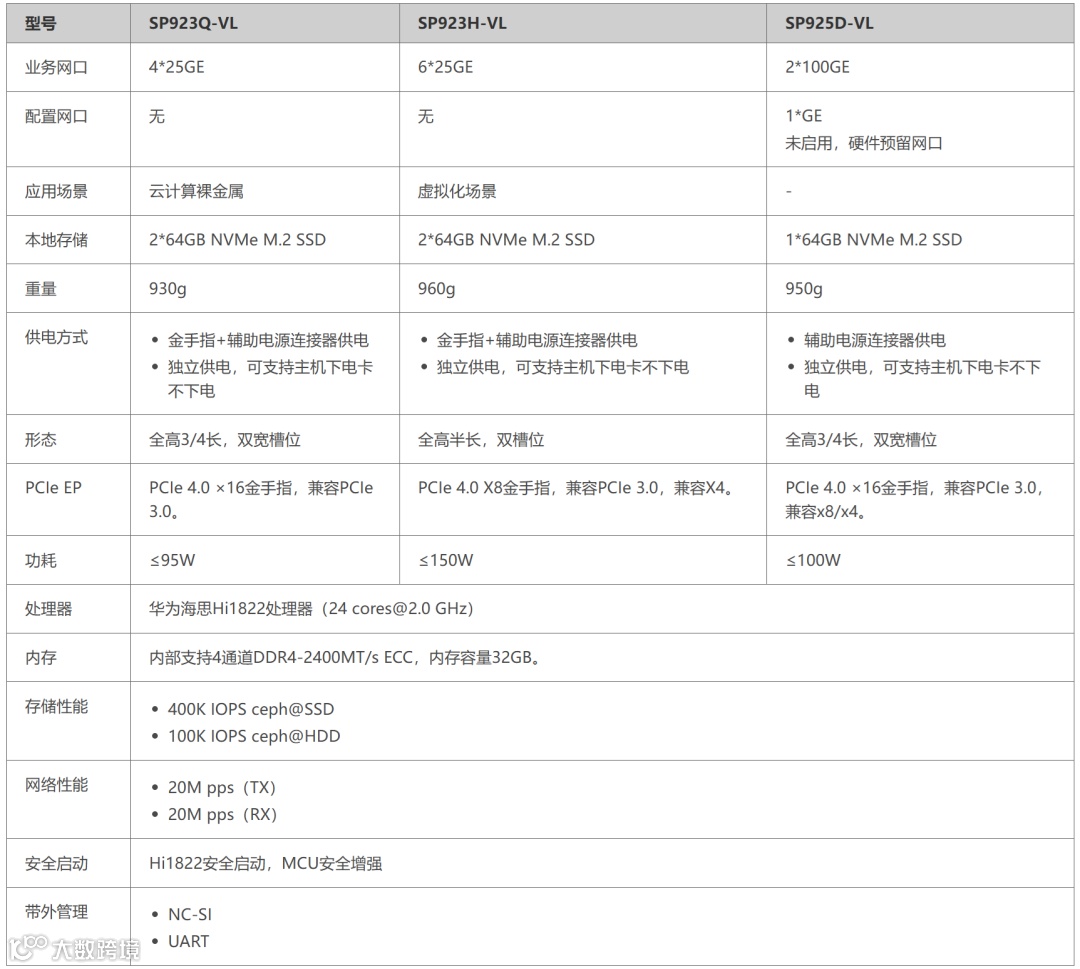
Task: Click the 960g weight value
Action: tap(437, 289)
